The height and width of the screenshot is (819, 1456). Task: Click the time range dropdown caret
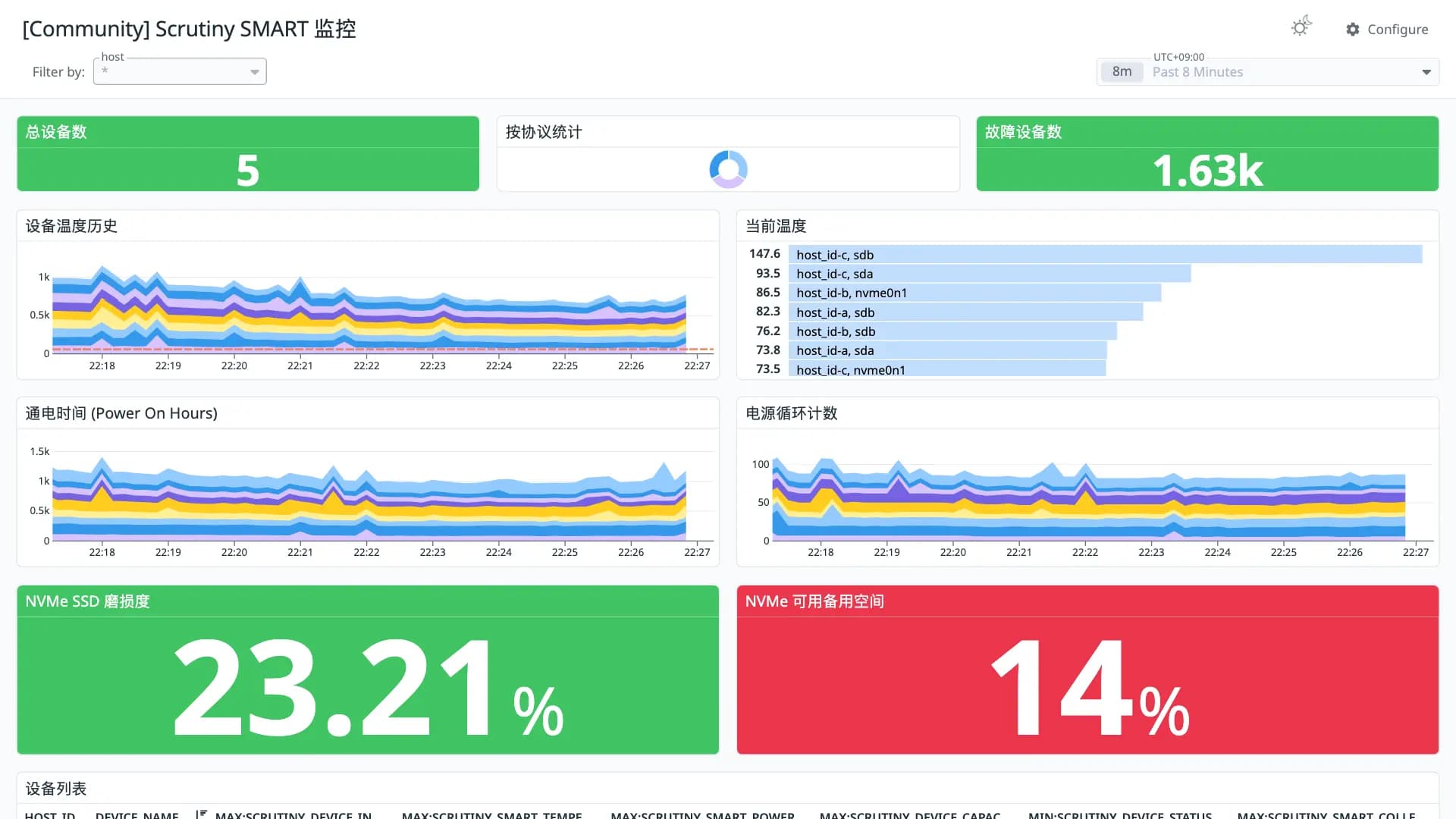(x=1426, y=72)
